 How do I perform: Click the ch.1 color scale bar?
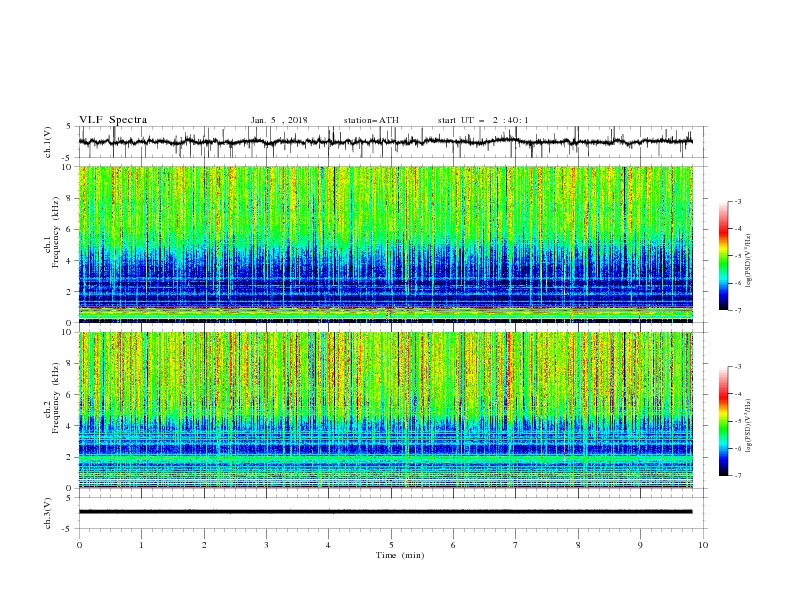point(723,256)
